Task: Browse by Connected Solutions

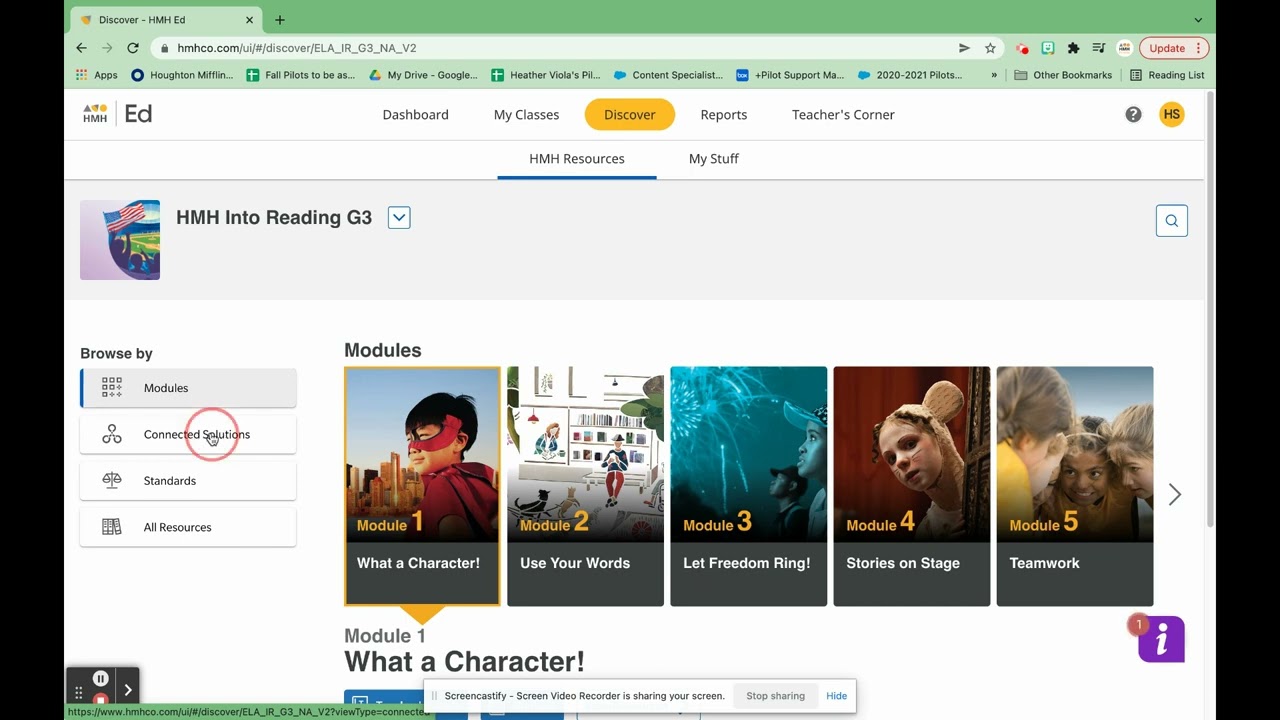Action: click(x=188, y=434)
